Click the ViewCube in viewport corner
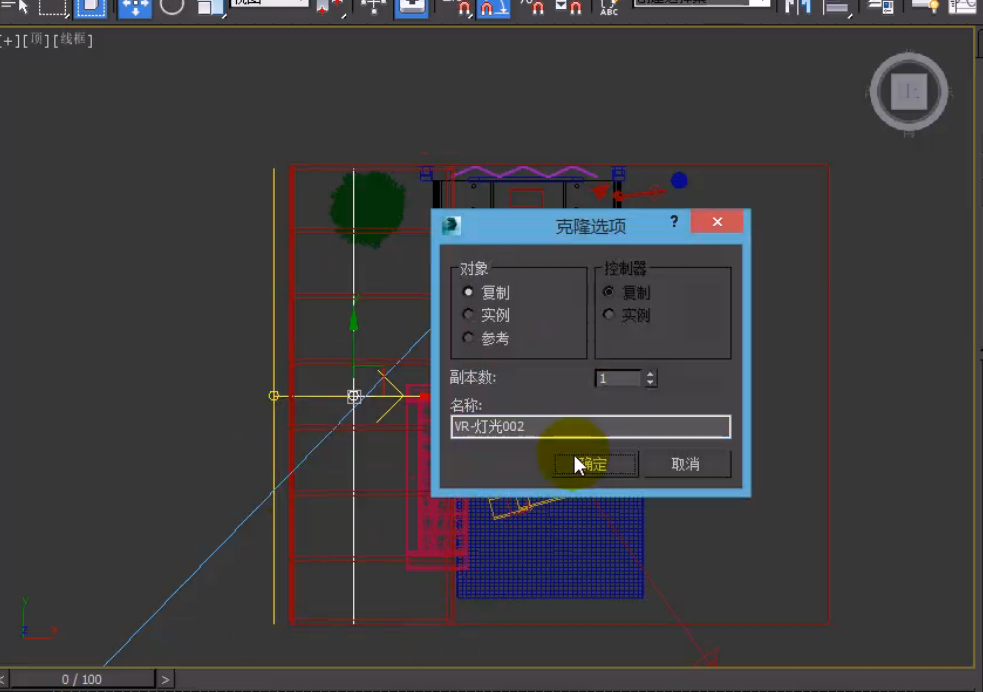 [909, 93]
